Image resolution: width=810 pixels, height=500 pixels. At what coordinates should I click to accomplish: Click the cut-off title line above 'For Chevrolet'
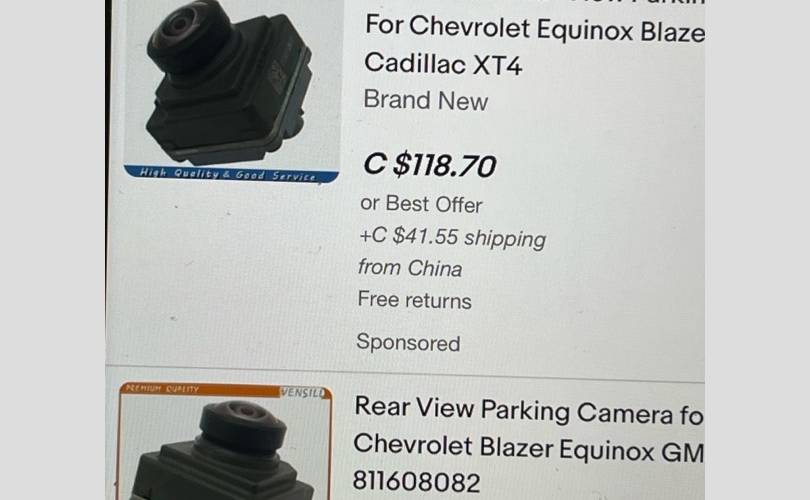(535, 3)
